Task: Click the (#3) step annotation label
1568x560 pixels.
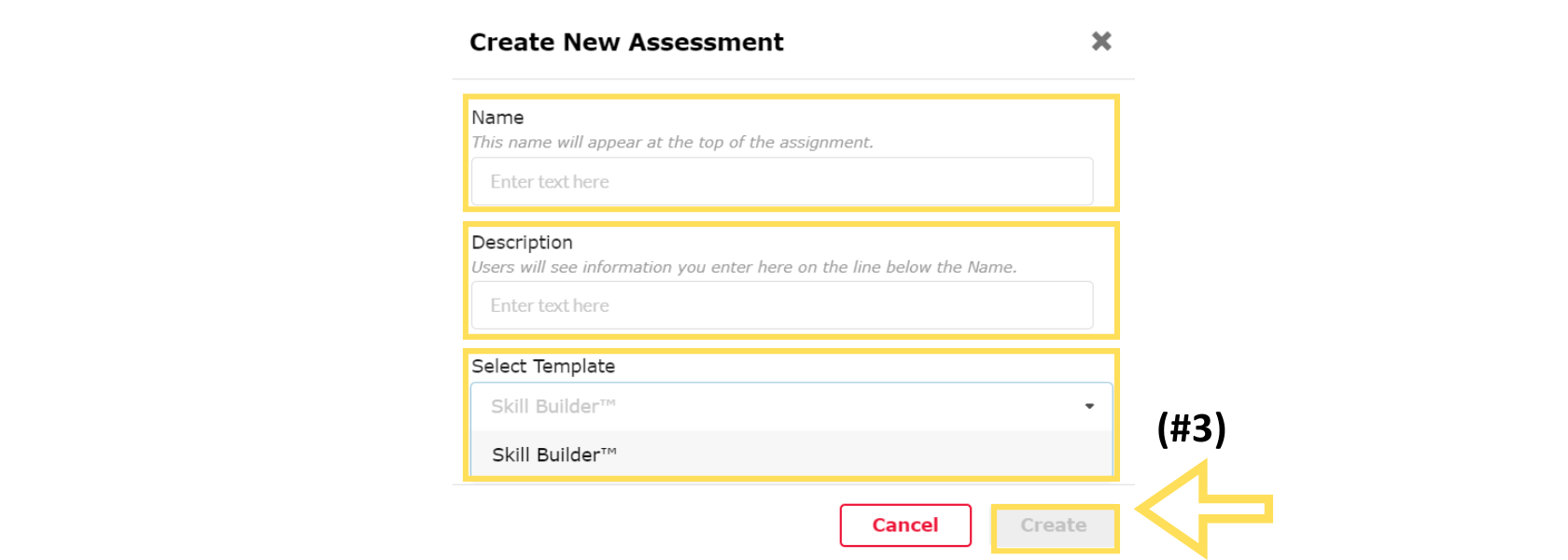Action: [x=1191, y=428]
